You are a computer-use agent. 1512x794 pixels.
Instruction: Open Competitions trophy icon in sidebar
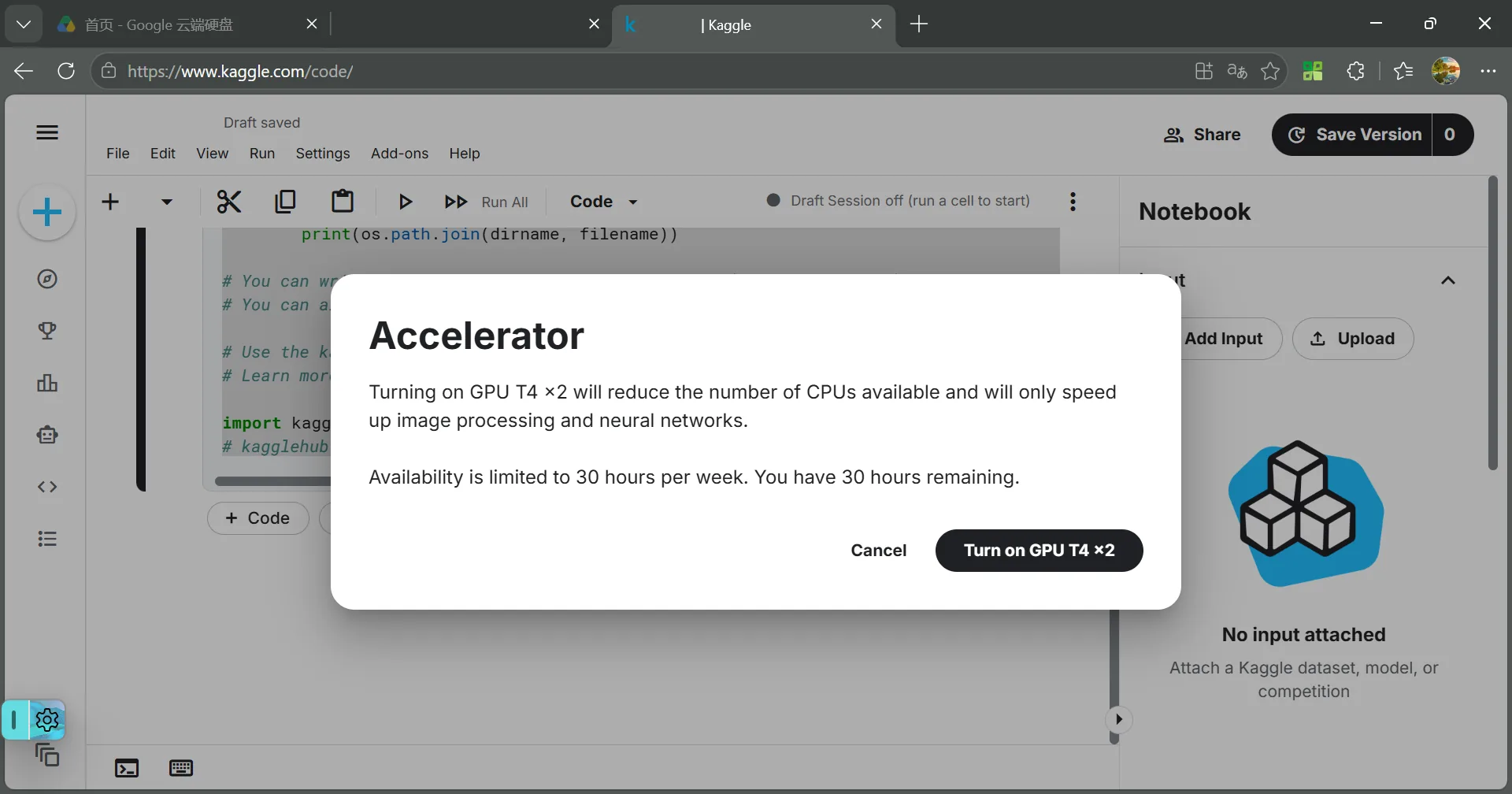pyautogui.click(x=47, y=331)
